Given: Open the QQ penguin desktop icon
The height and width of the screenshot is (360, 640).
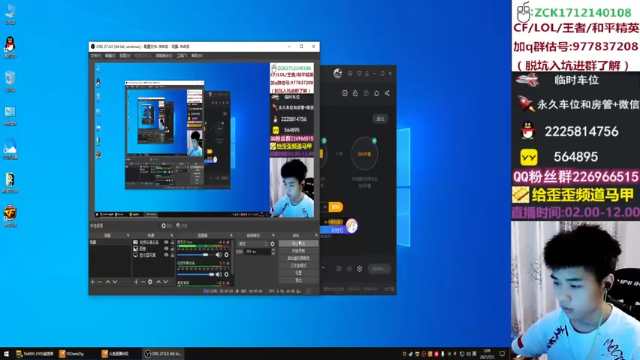Looking at the screenshot, I should [10, 47].
